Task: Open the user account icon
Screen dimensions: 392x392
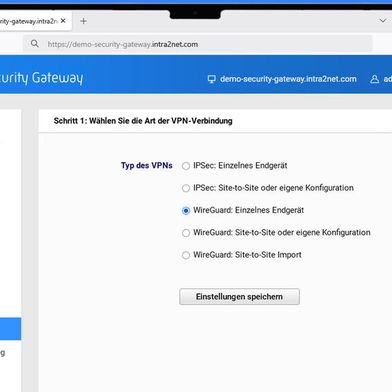Action: click(374, 79)
